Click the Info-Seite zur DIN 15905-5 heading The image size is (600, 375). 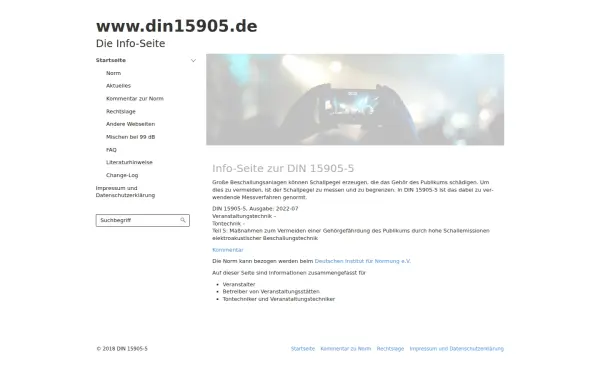pos(283,168)
